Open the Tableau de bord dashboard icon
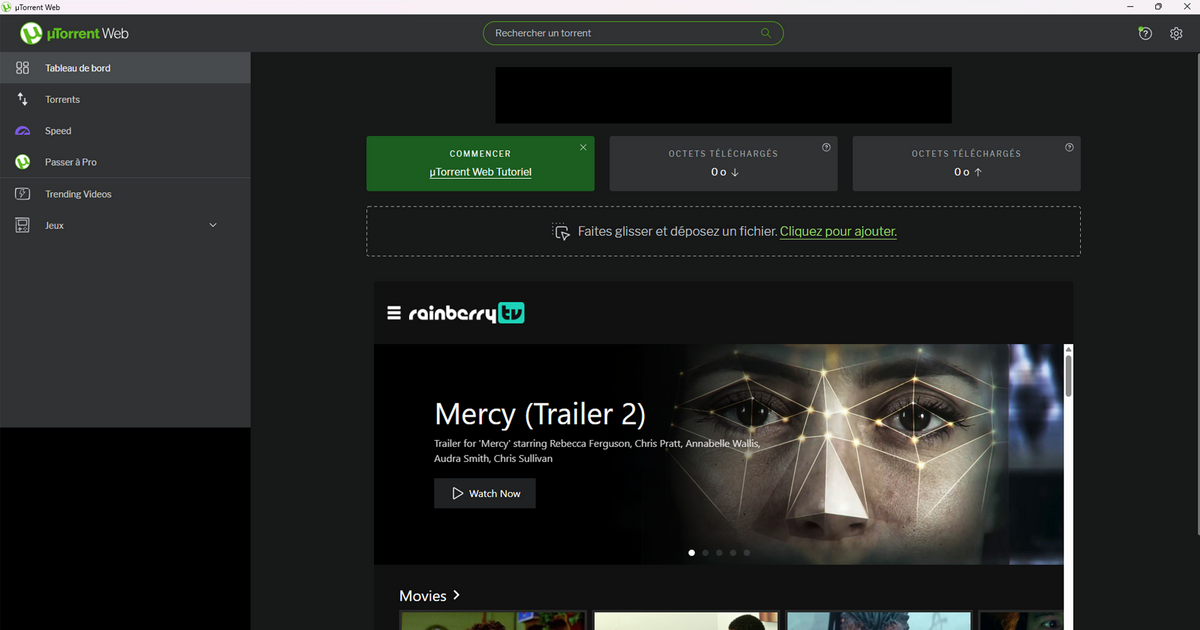Screen dimensions: 1200x630 pos(21,67)
